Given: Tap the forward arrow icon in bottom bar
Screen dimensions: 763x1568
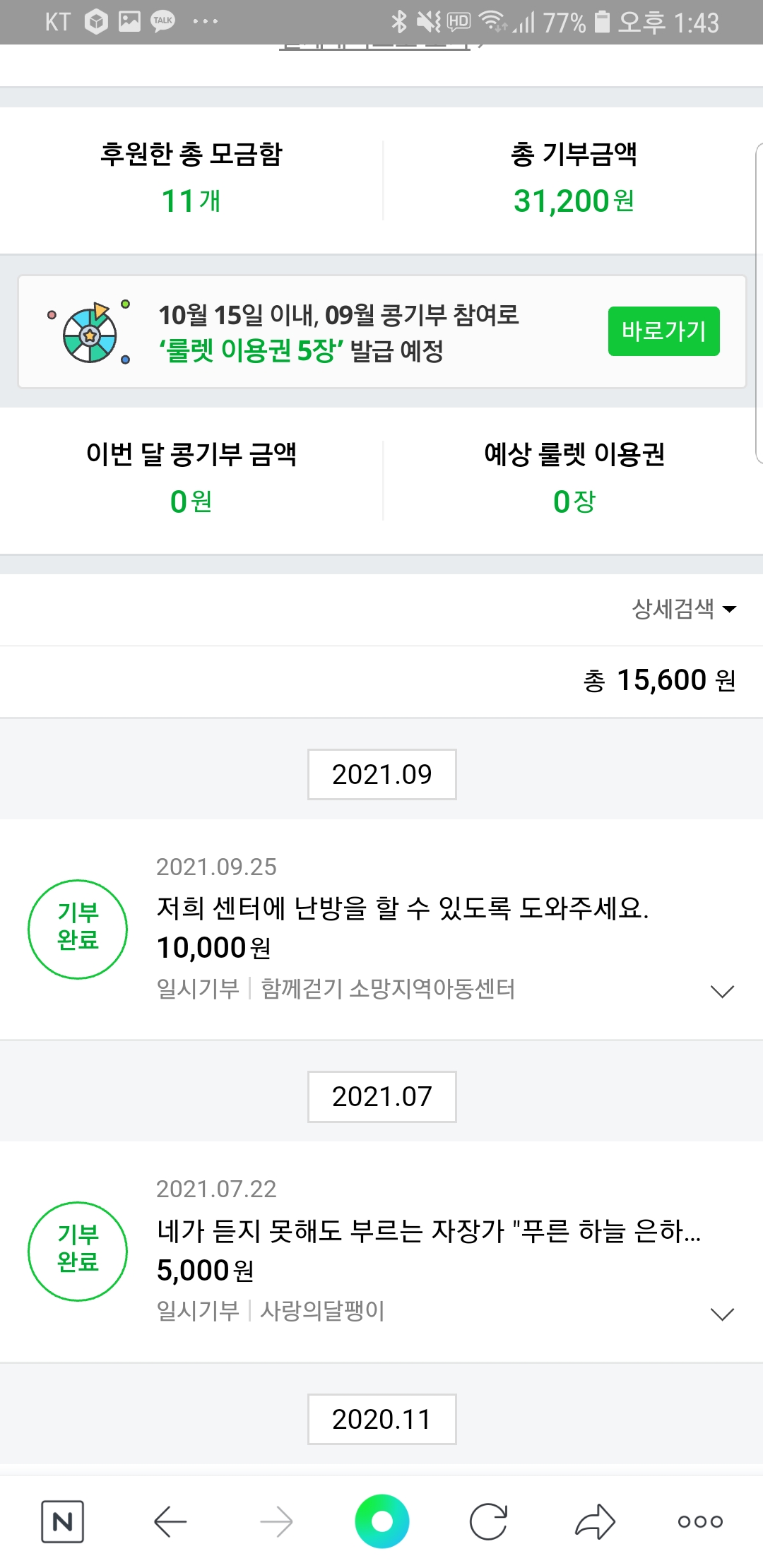Looking at the screenshot, I should 276,1521.
